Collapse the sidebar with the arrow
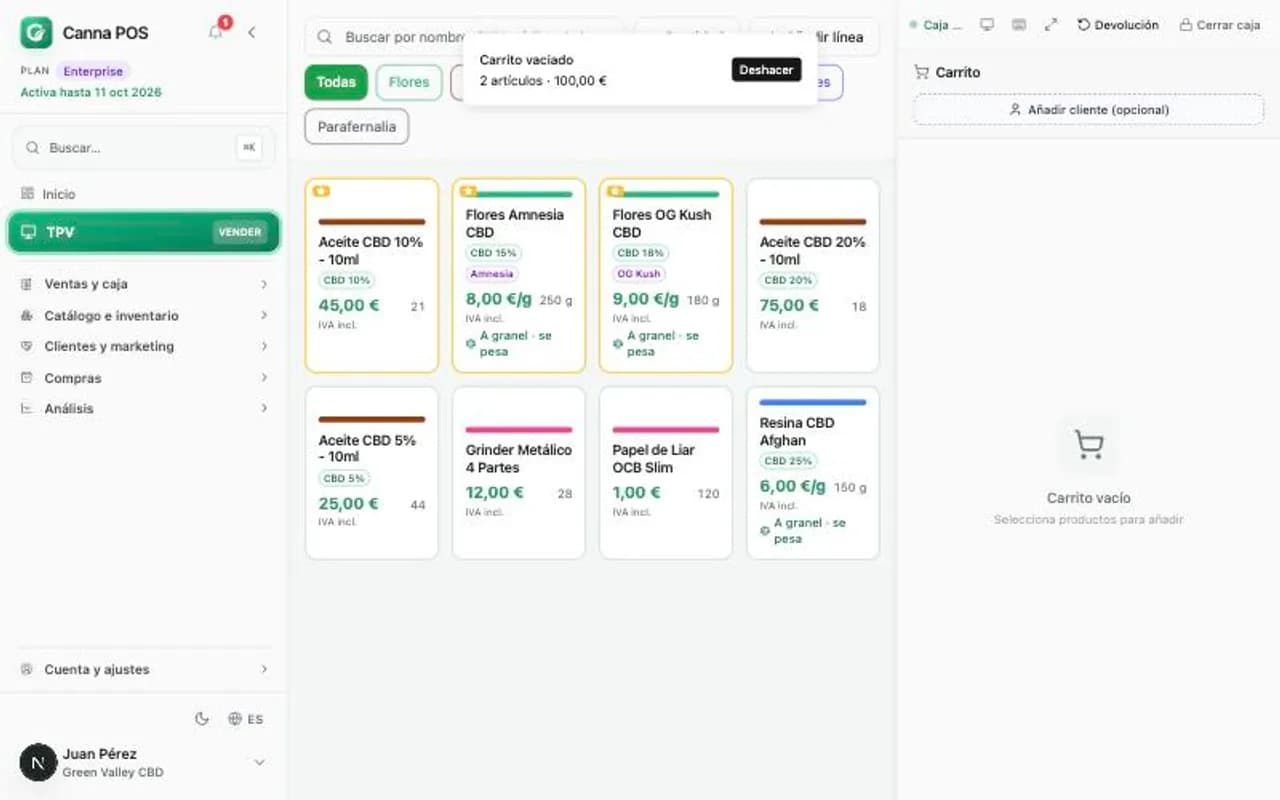The width and height of the screenshot is (1280, 800). click(x=252, y=32)
